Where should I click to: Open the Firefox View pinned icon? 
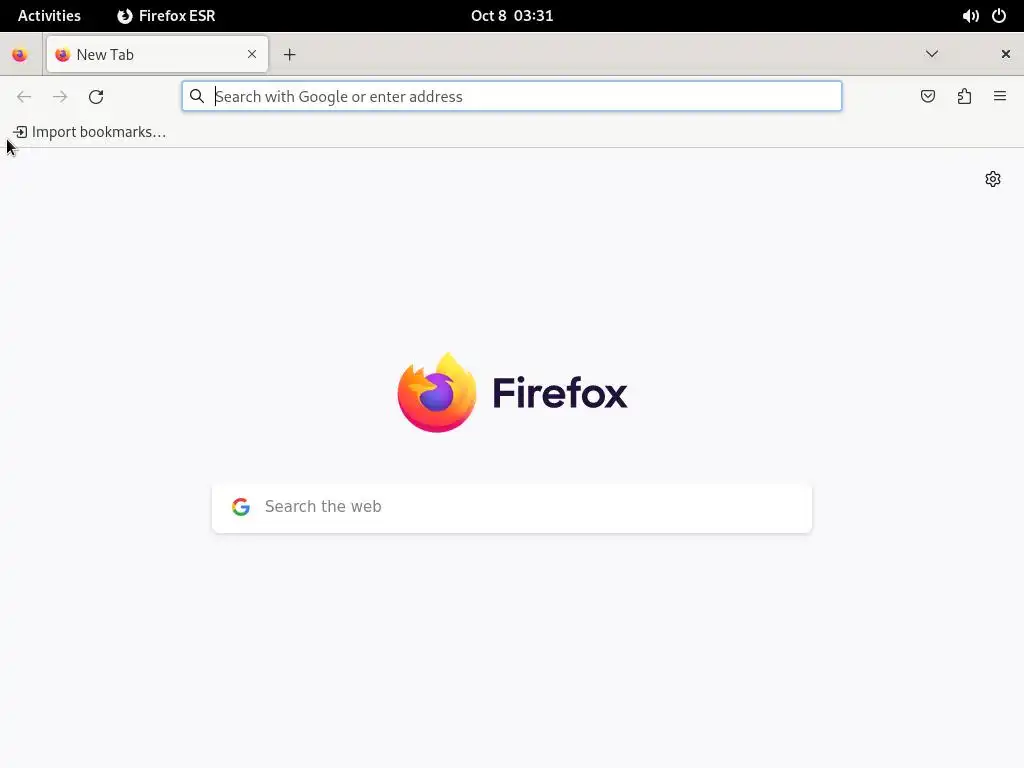[20, 55]
